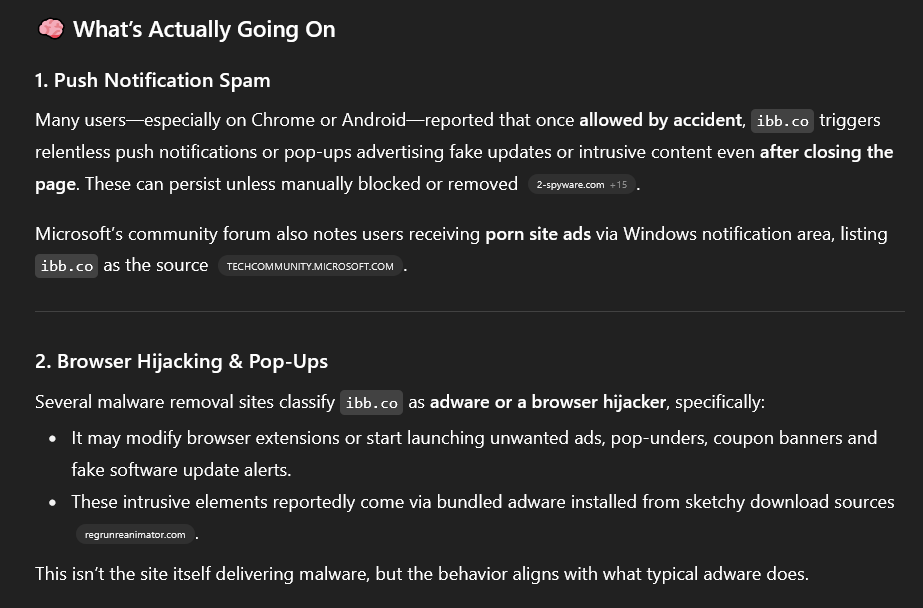Click the bold 'adware or a browser hijacker' text
The image size is (923, 608).
[547, 402]
